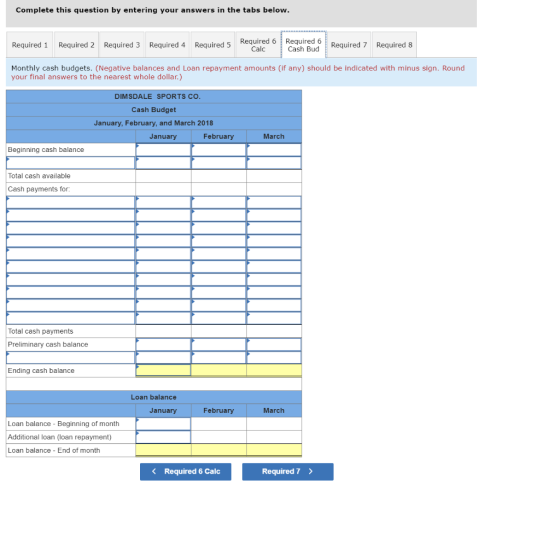
Task: Click January Beginning cash balance cell
Action: [x=163, y=150]
